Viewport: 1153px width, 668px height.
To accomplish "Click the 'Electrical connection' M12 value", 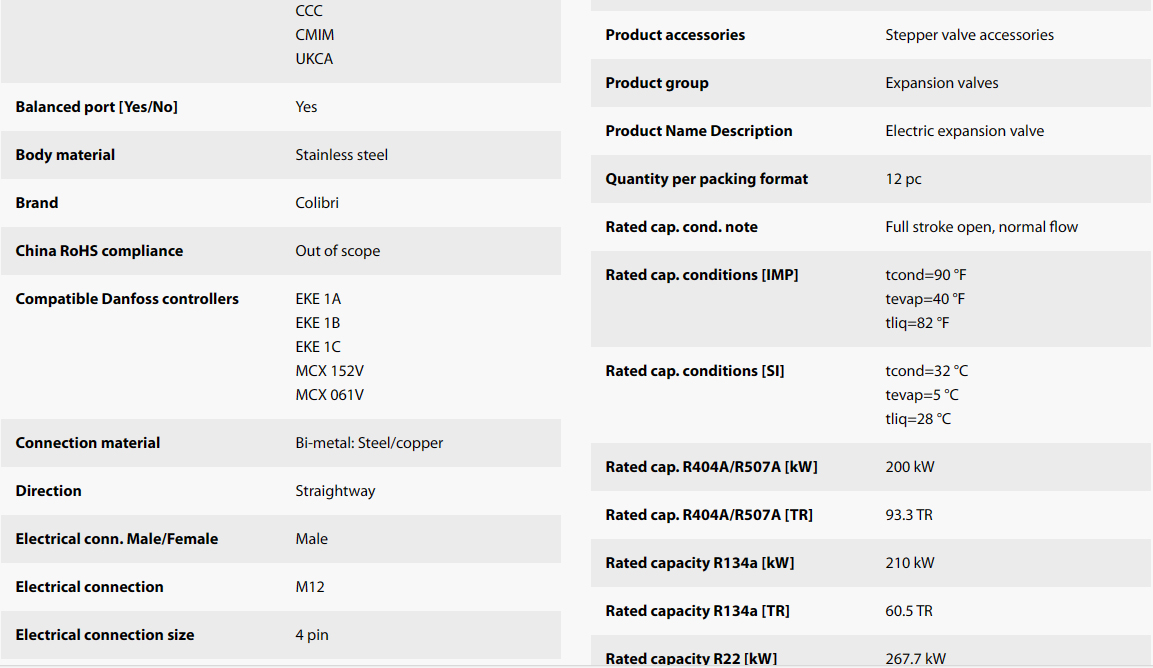I will point(310,587).
